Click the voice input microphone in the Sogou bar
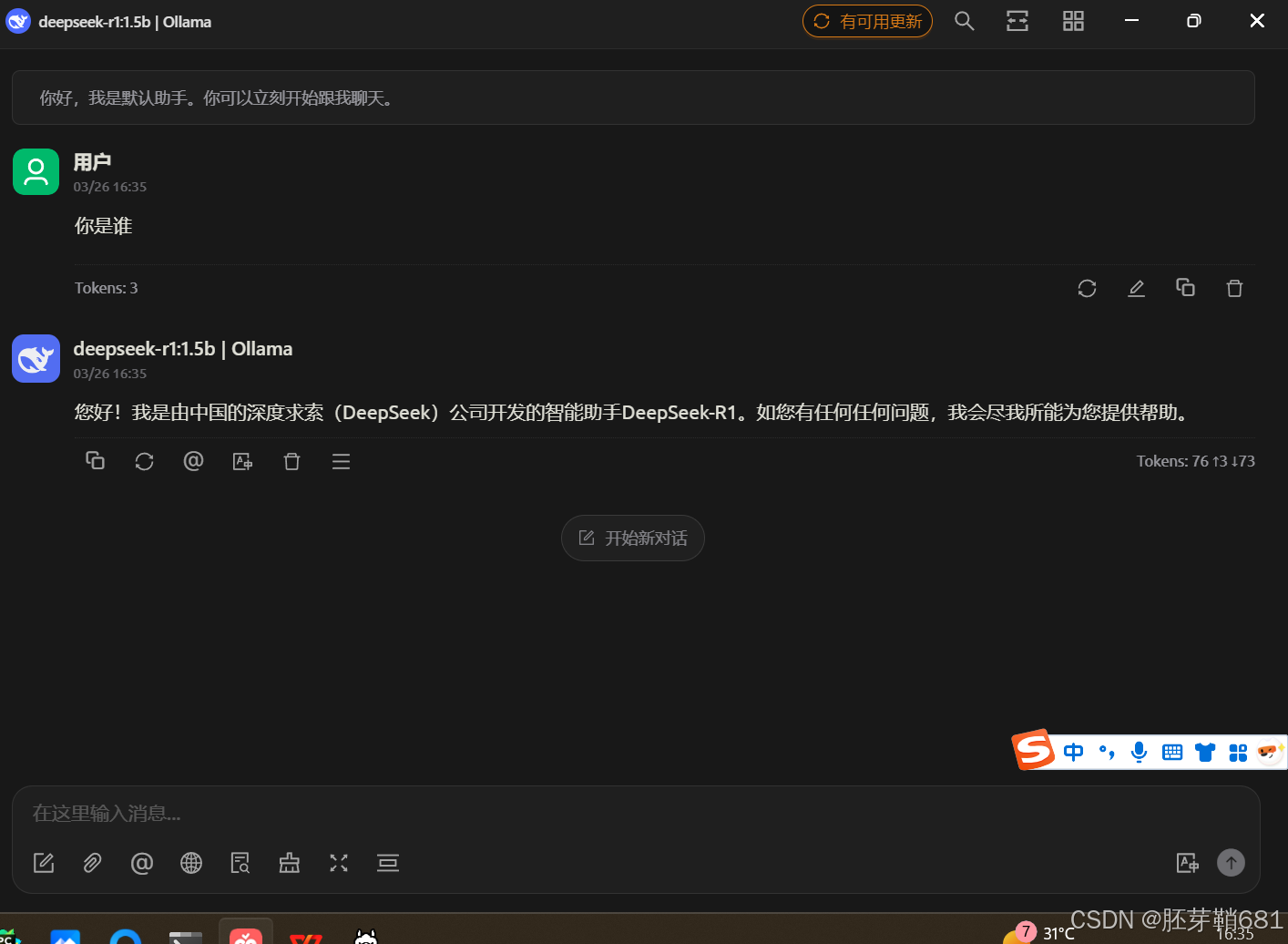This screenshot has width=1288, height=944. (1139, 752)
